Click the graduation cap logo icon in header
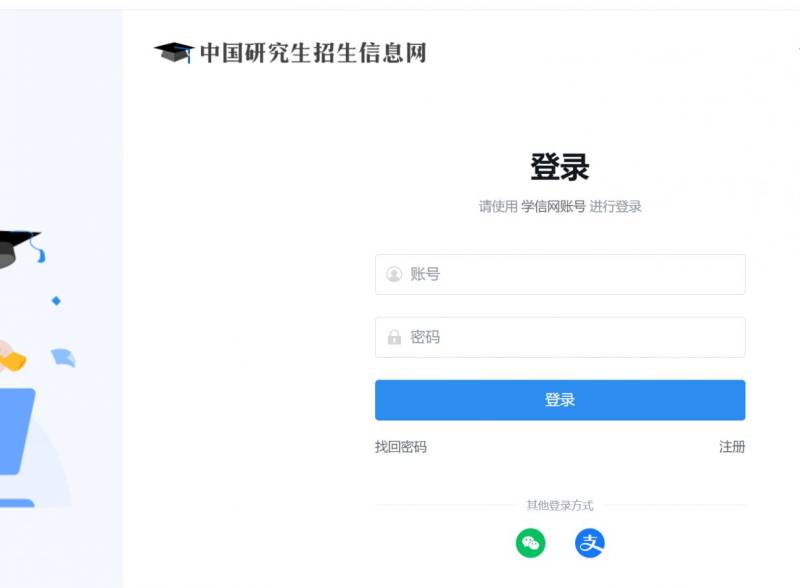800x588 pixels. coord(174,52)
